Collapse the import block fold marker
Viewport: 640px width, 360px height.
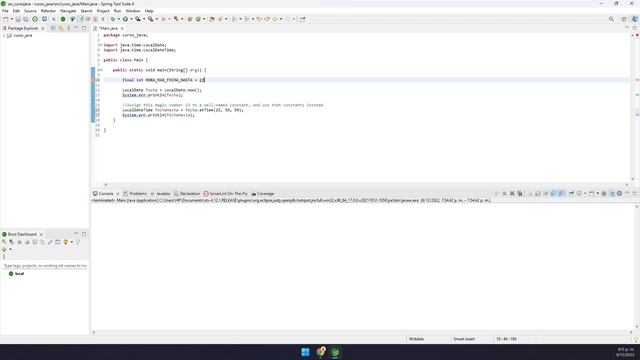pos(100,45)
